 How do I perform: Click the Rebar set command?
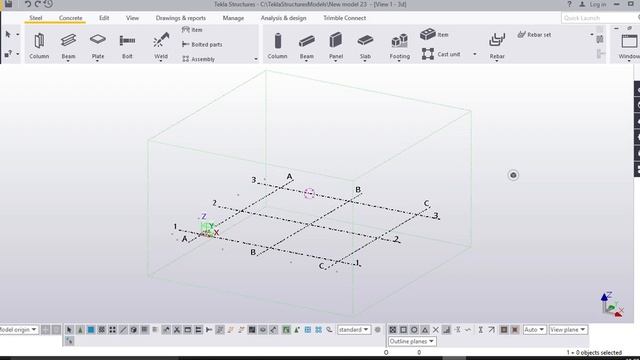coord(534,35)
